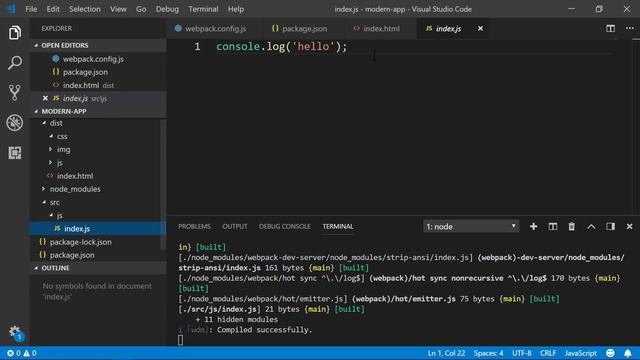Open the Debug menu
The height and width of the screenshot is (360, 640).
[x=167, y=9]
